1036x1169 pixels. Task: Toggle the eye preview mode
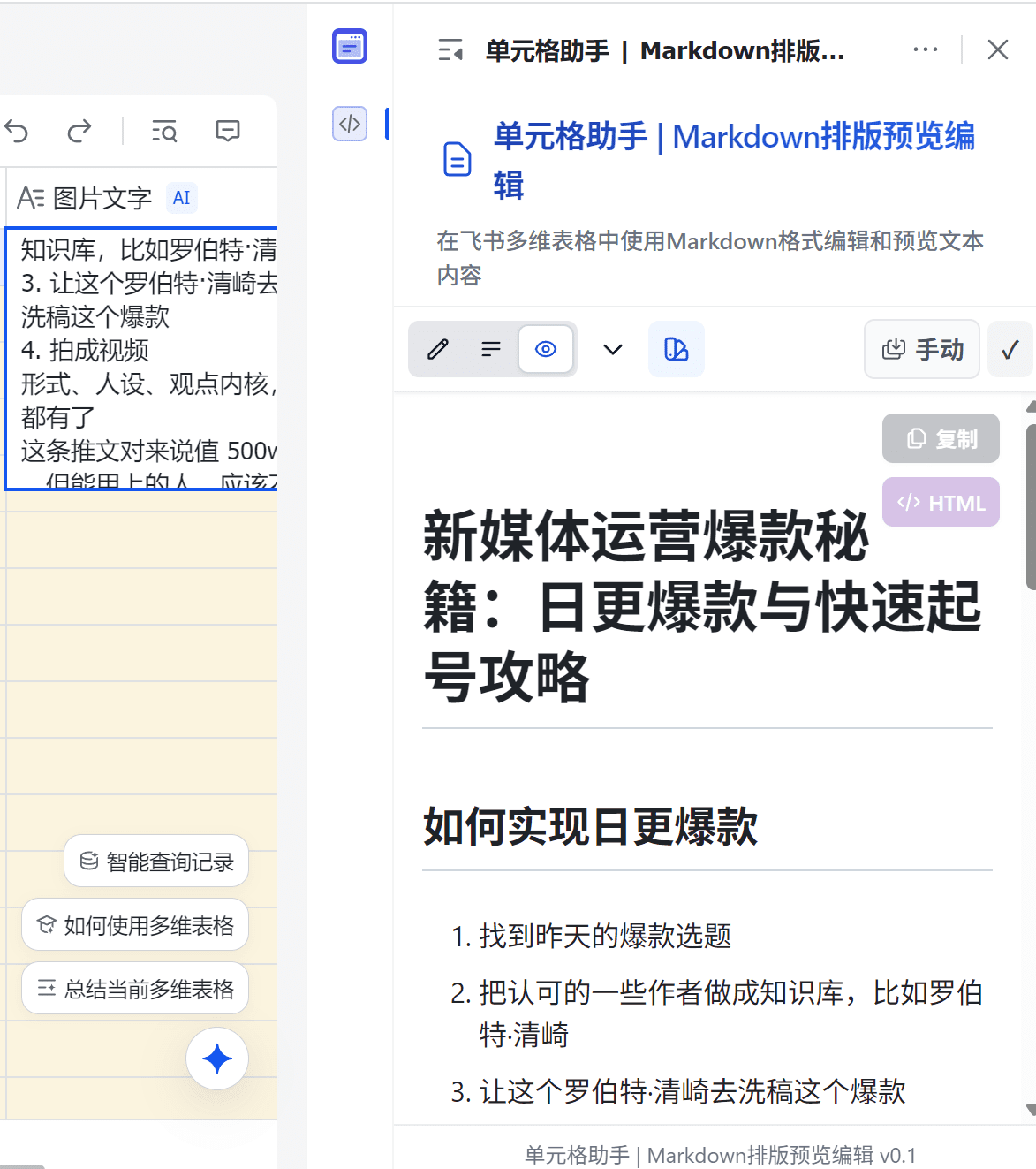pos(546,350)
